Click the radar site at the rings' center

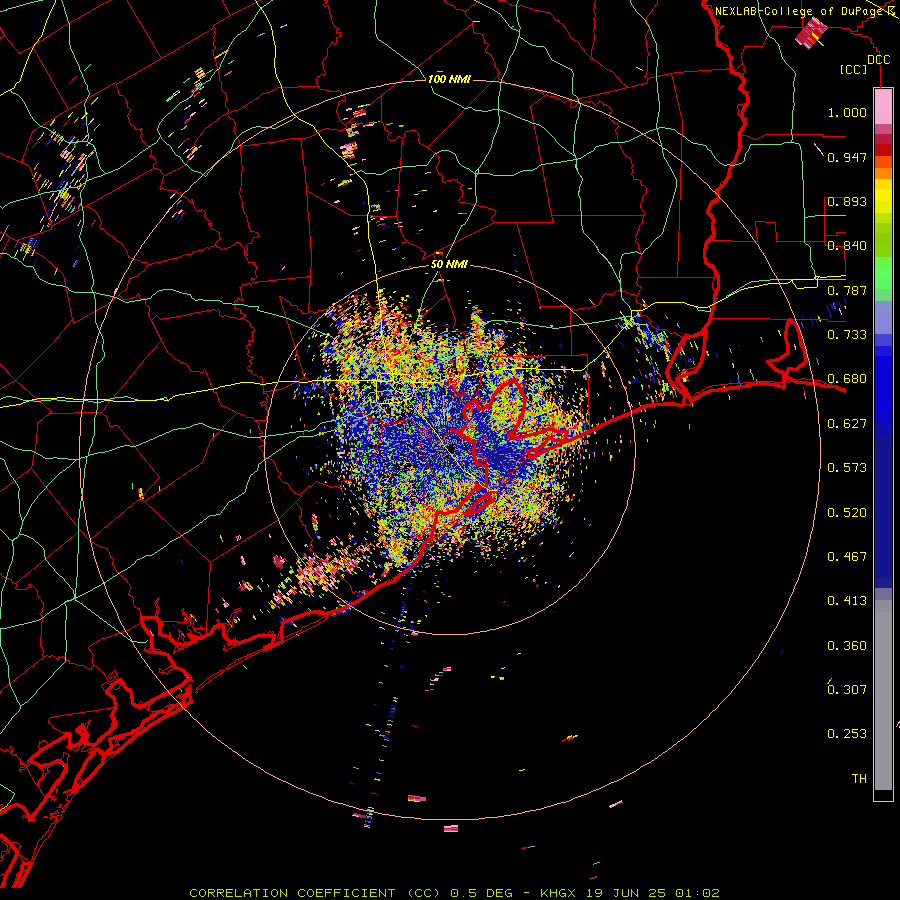(451, 449)
